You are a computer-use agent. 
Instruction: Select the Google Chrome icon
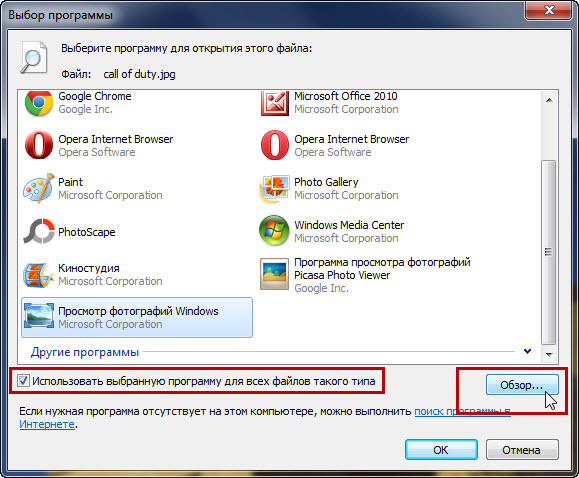pyautogui.click(x=39, y=103)
